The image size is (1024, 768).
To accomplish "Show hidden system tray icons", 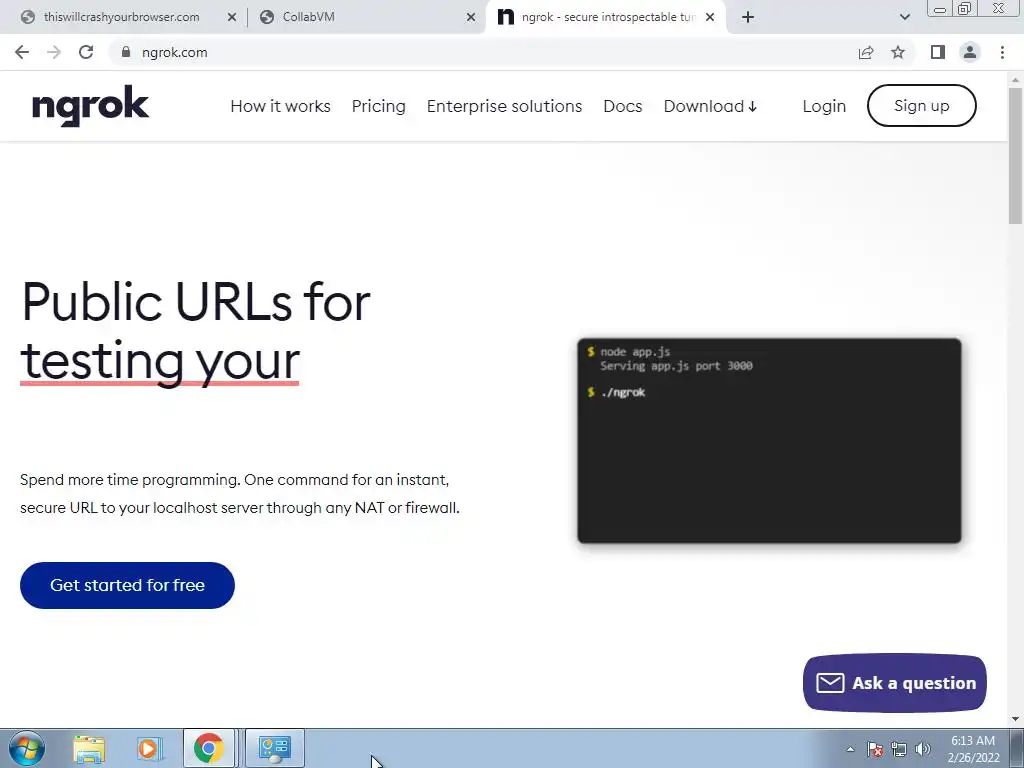I will point(850,749).
